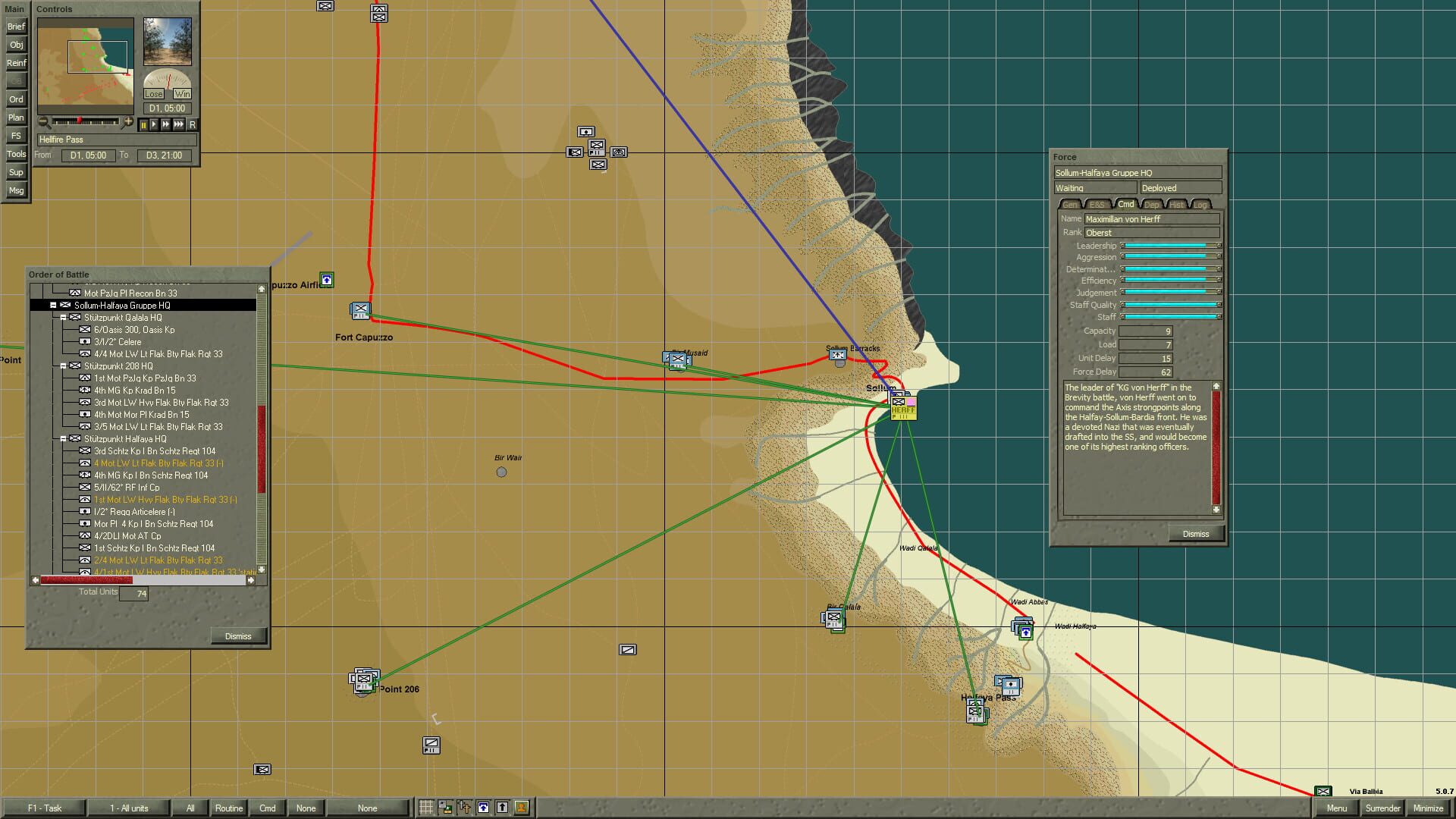
Task: Click the R button next to speed controls
Action: pos(193,124)
